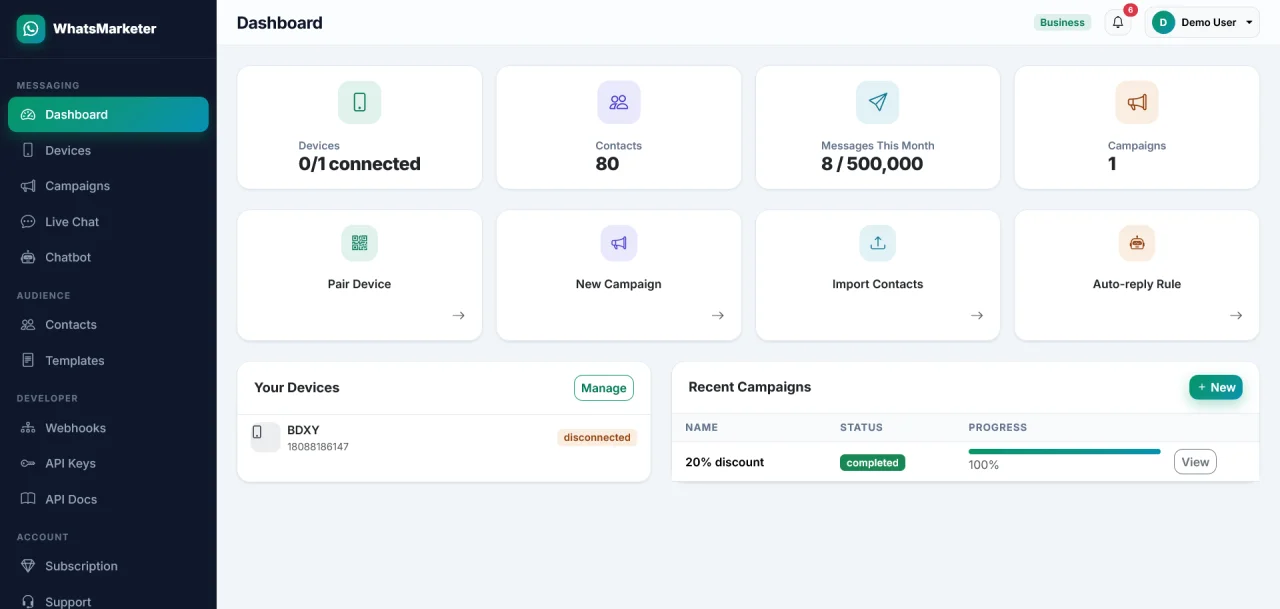Click the Webhooks diagram icon in sidebar
Screen dimensions: 1280x609
coord(28,428)
